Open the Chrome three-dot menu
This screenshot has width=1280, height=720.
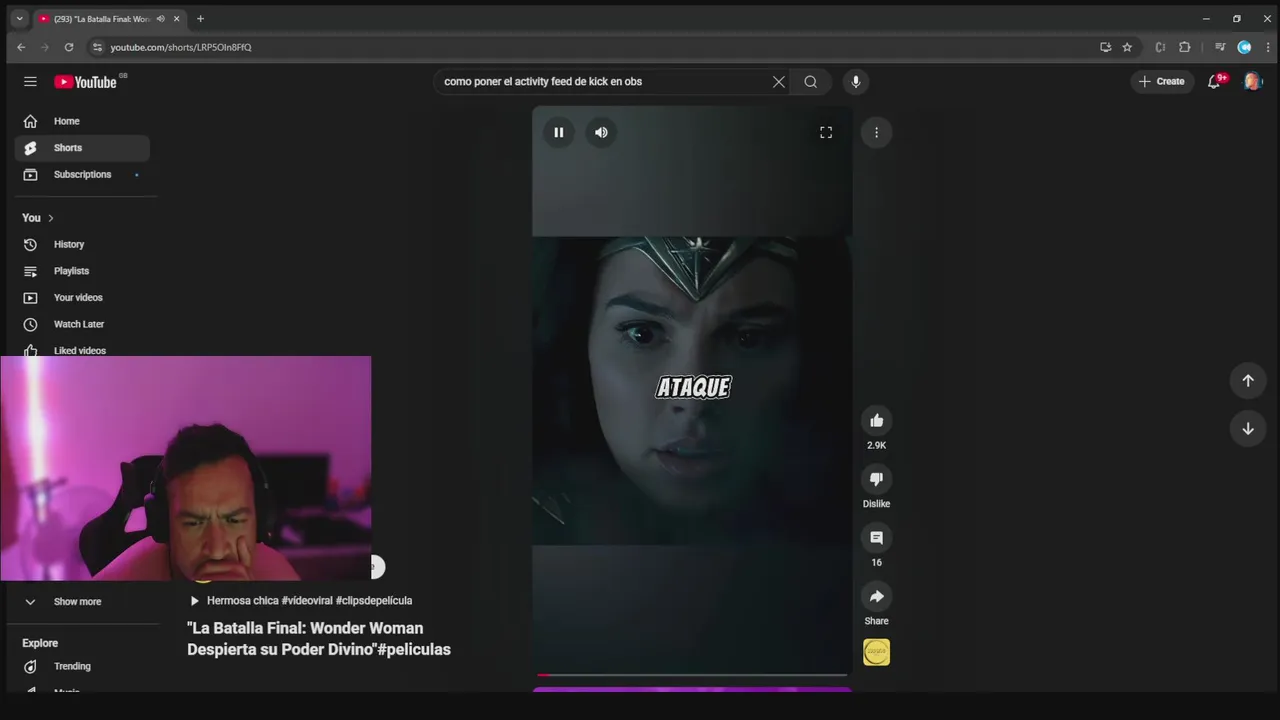(x=1268, y=47)
